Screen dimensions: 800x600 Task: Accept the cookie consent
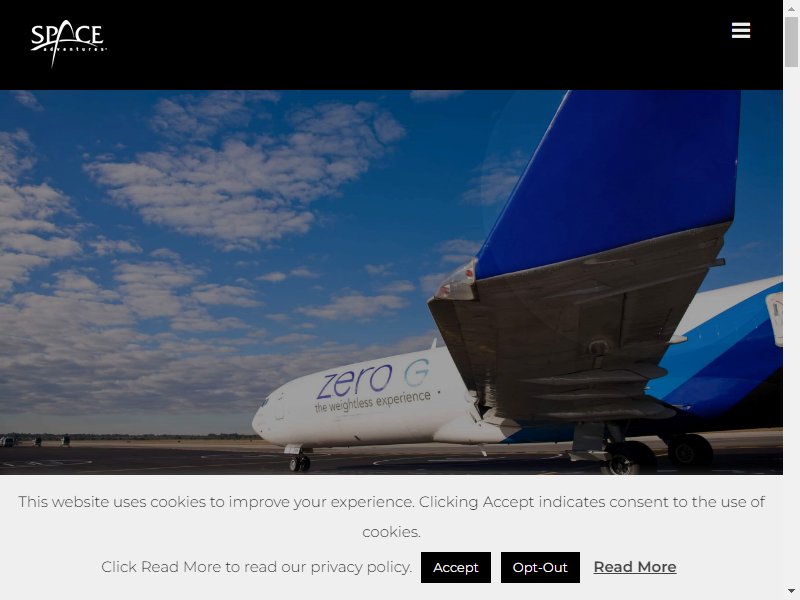[x=456, y=567]
